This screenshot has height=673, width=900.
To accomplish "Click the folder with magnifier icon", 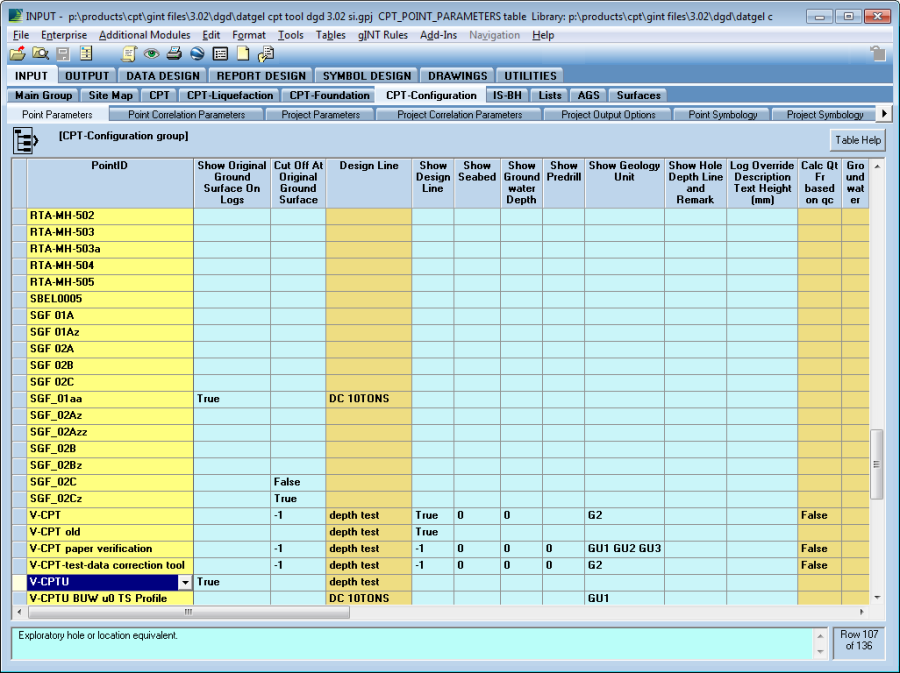I will pos(40,54).
